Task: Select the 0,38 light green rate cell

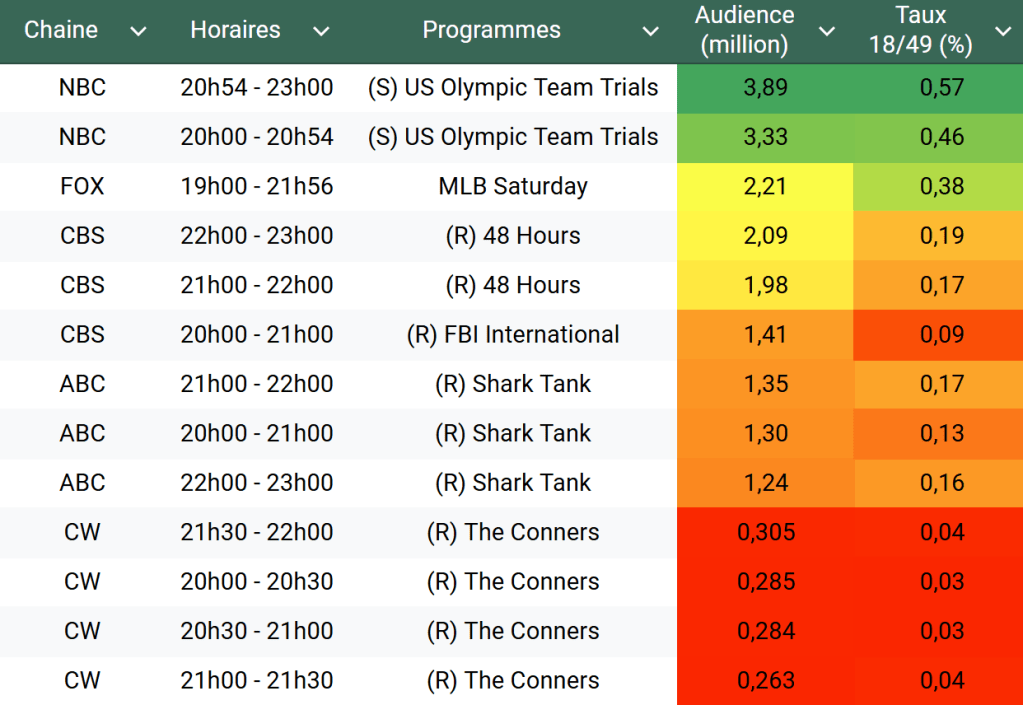Action: click(941, 186)
